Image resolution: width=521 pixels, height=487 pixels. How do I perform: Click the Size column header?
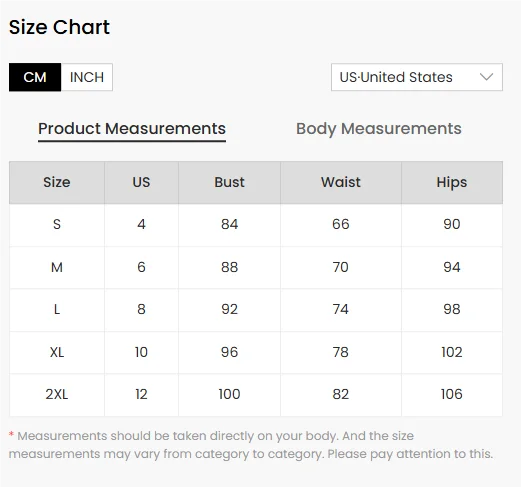coord(57,182)
